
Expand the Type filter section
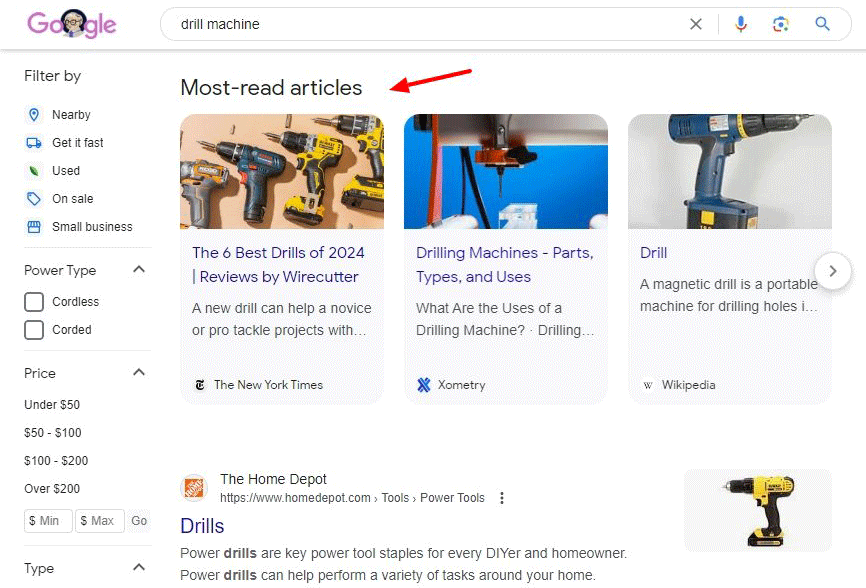click(139, 568)
